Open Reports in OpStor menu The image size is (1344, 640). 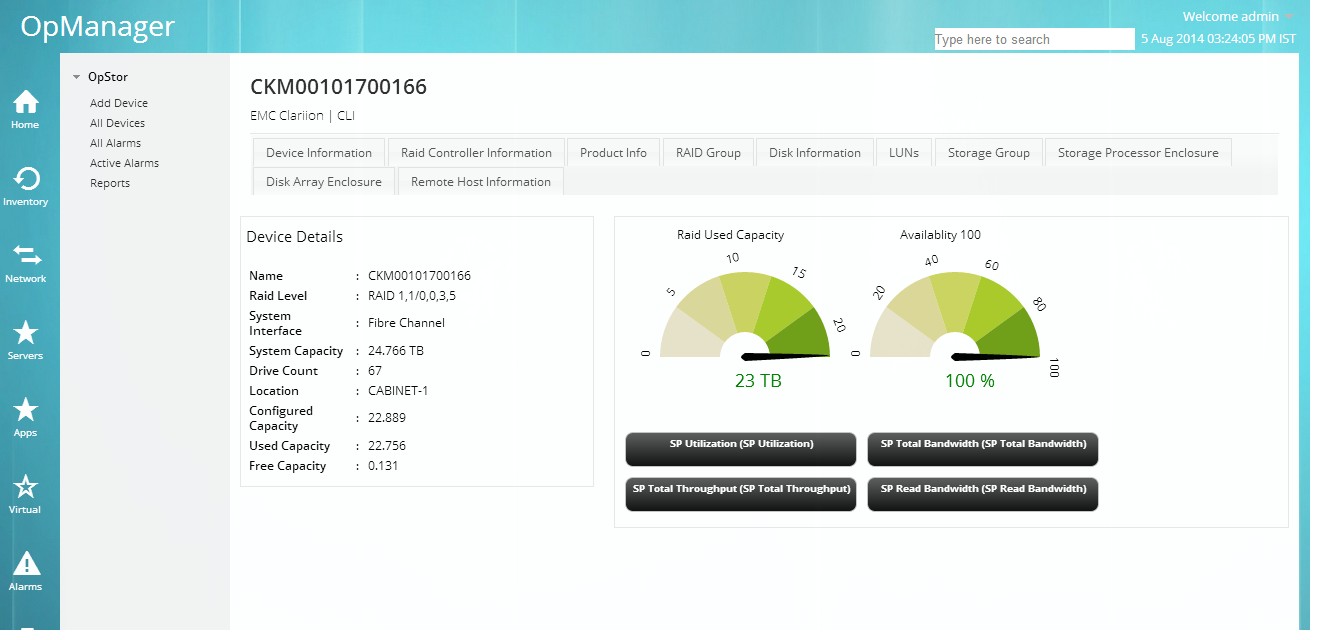[x=110, y=183]
